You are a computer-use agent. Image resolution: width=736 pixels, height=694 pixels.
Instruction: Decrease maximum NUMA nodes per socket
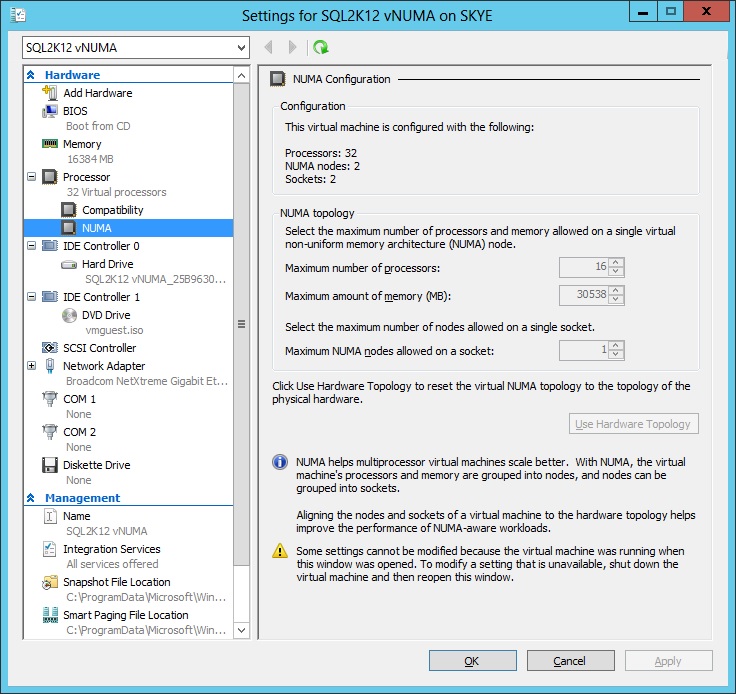pos(616,355)
